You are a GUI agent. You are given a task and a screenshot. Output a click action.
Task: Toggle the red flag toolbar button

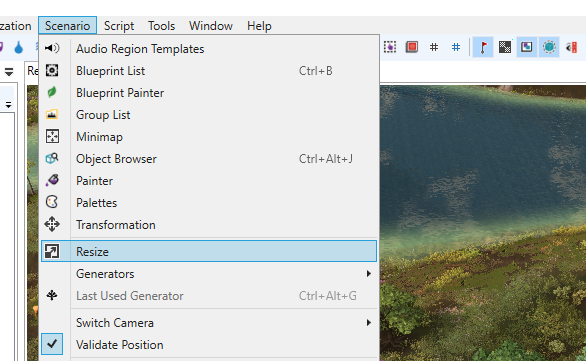[483, 47]
